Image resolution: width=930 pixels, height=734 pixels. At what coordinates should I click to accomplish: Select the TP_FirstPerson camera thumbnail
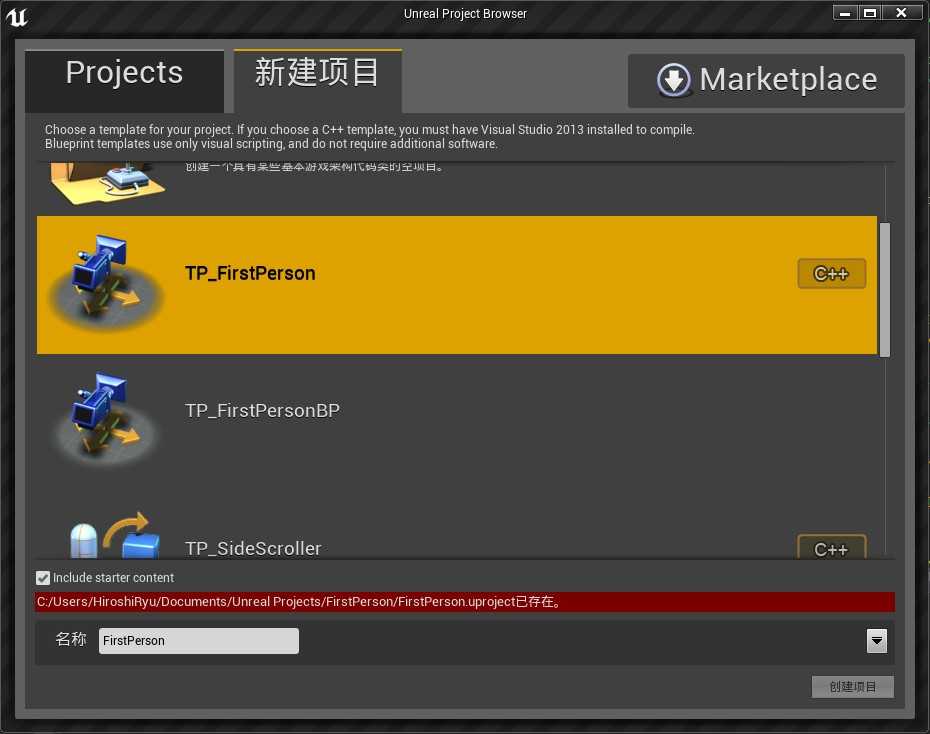coord(106,282)
